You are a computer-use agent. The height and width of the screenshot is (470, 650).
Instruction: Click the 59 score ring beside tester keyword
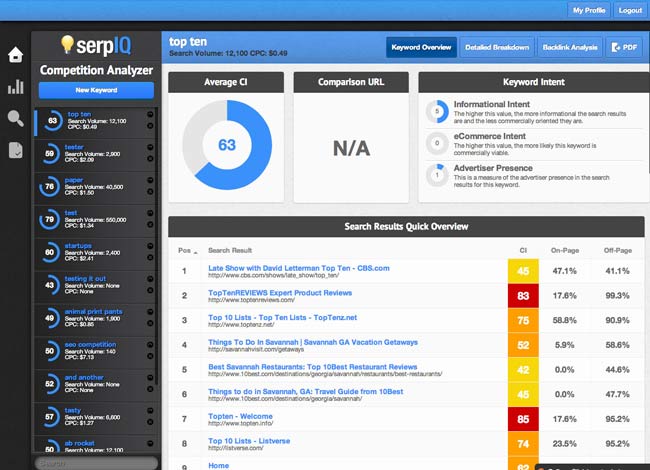click(49, 153)
